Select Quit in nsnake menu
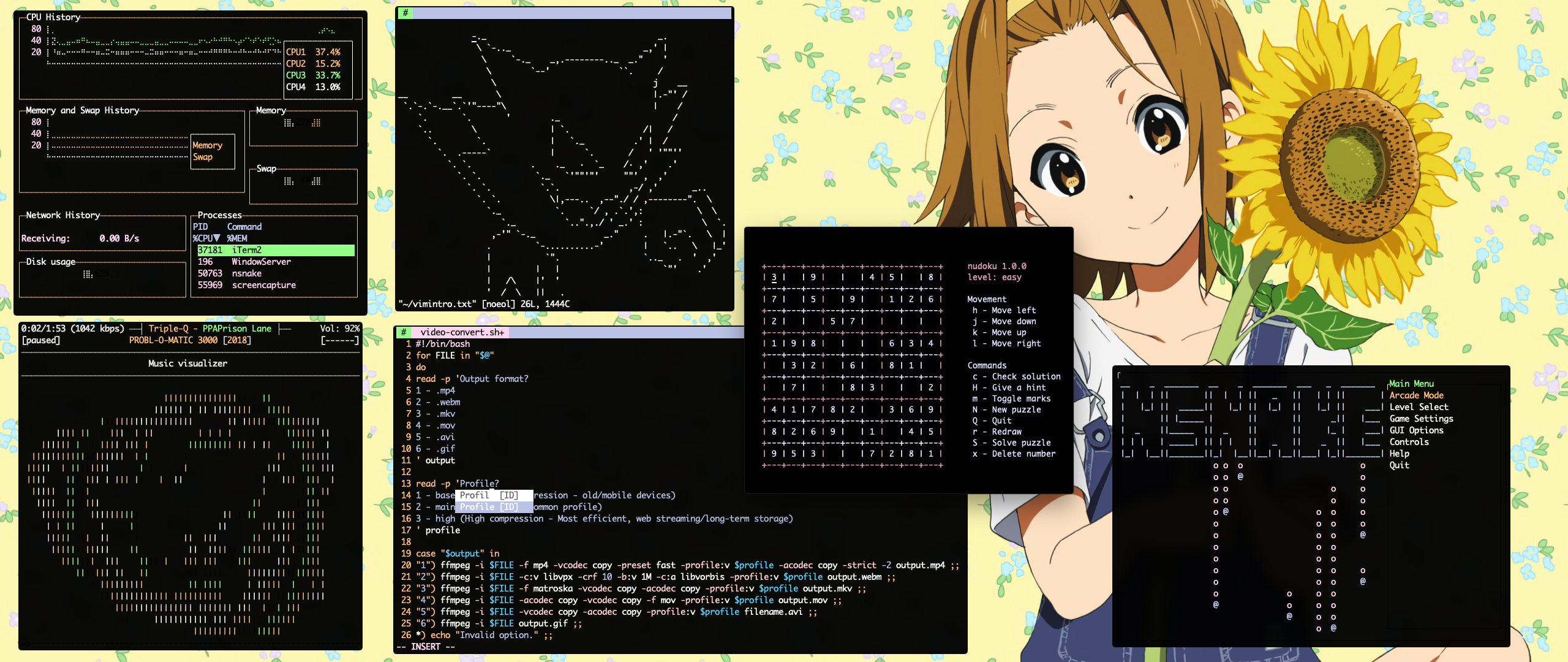Image resolution: width=1568 pixels, height=662 pixels. pyautogui.click(x=1399, y=465)
